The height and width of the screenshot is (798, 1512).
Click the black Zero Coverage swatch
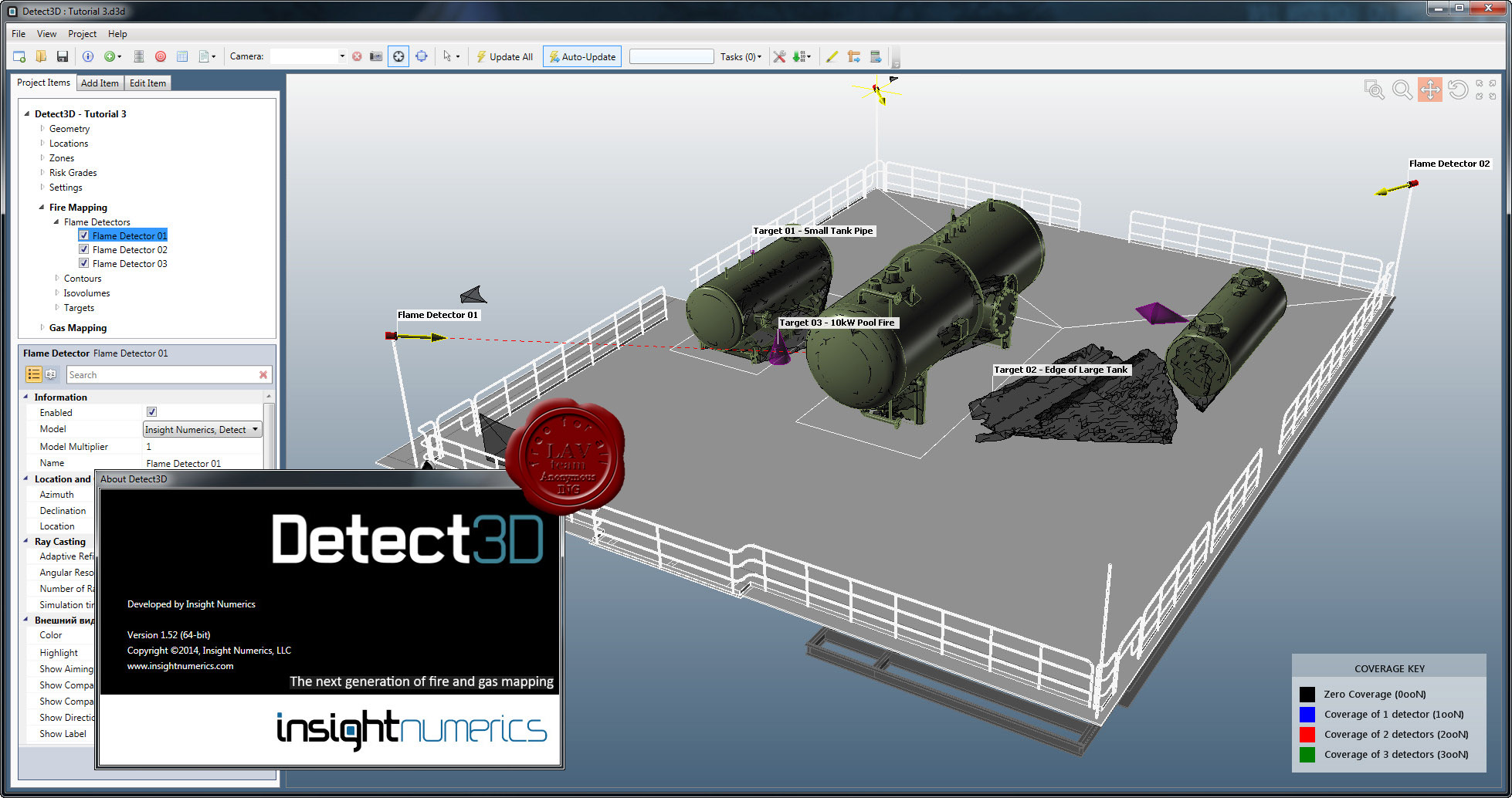point(1307,694)
